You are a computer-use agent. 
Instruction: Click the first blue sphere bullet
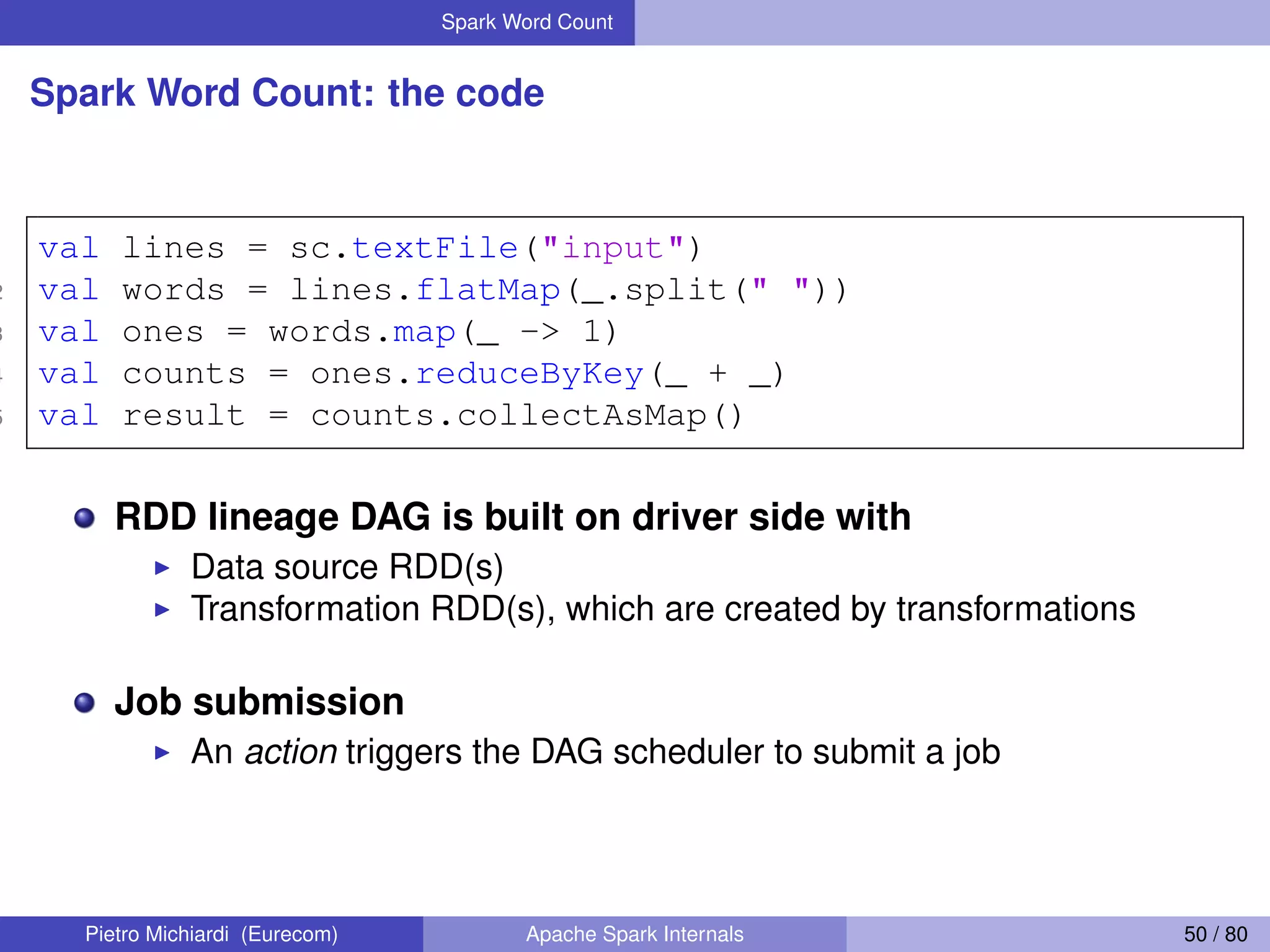(x=84, y=518)
